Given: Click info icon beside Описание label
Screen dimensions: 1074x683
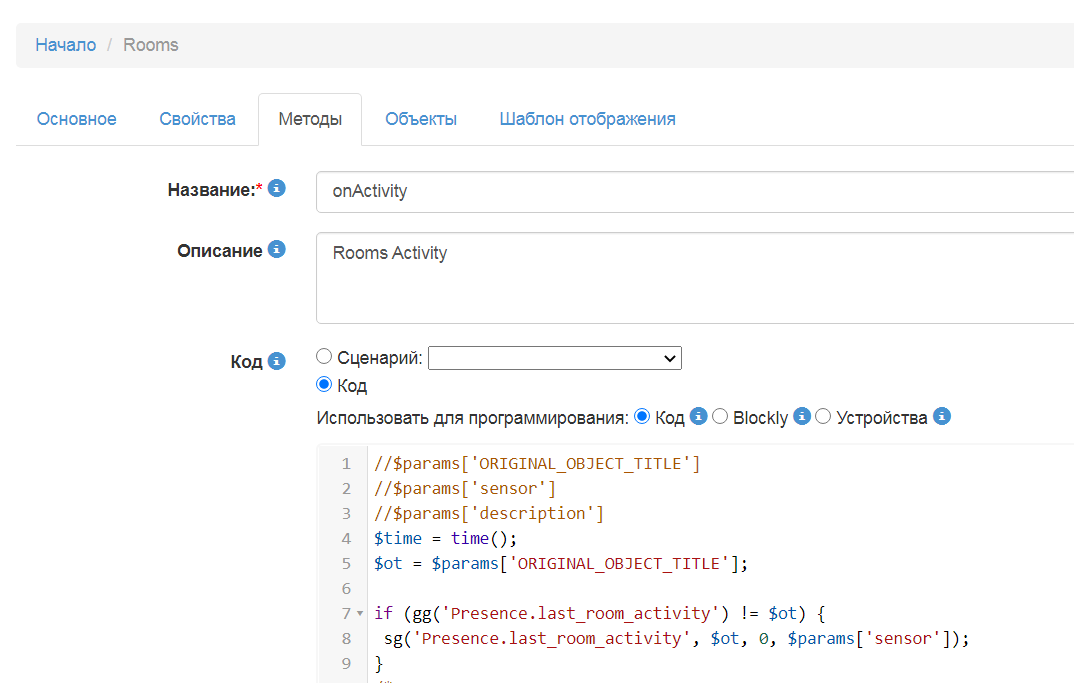Looking at the screenshot, I should click(277, 249).
